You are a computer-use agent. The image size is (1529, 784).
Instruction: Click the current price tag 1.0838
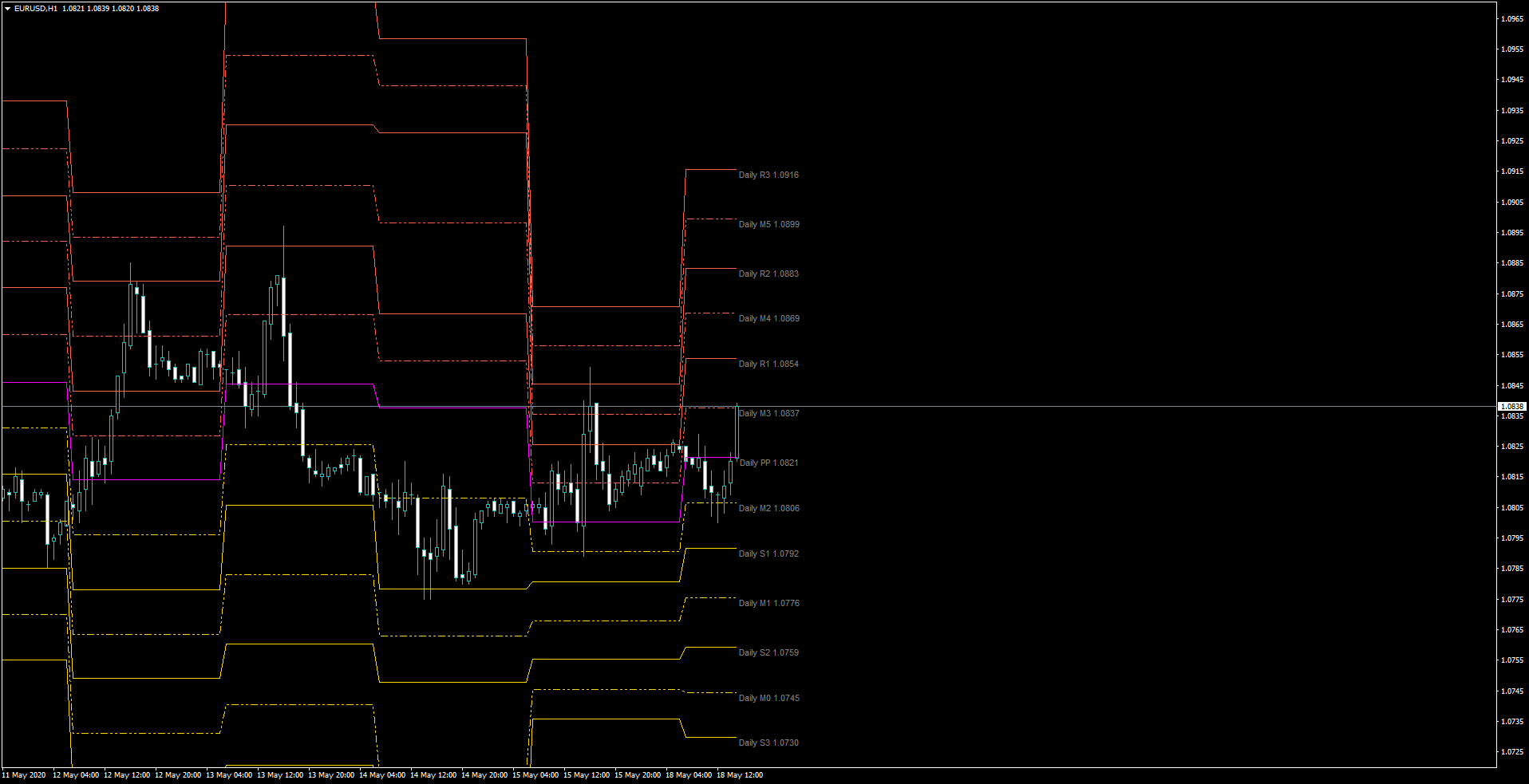[x=1512, y=406]
